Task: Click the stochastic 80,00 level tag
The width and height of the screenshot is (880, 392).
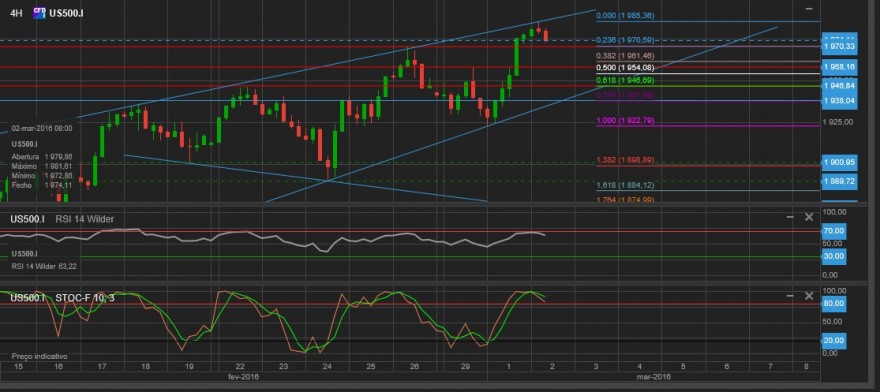Action: coord(833,303)
